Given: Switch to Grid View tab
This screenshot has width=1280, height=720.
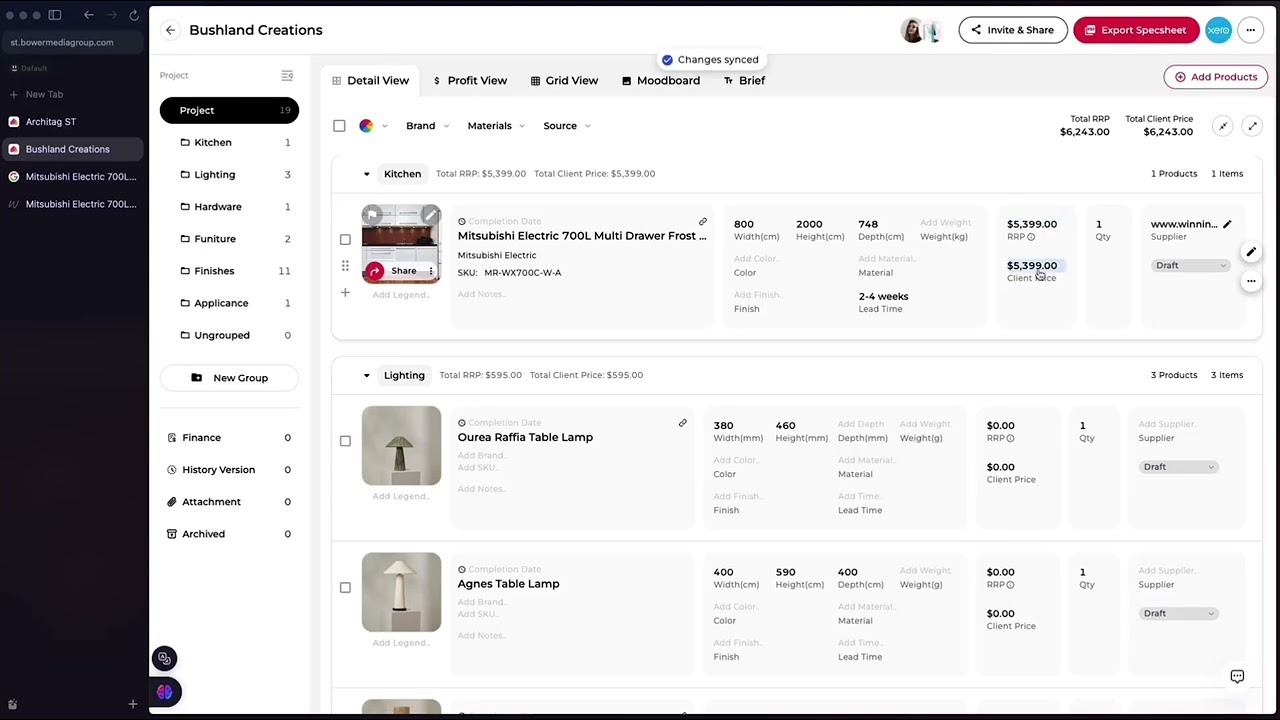Looking at the screenshot, I should [564, 80].
